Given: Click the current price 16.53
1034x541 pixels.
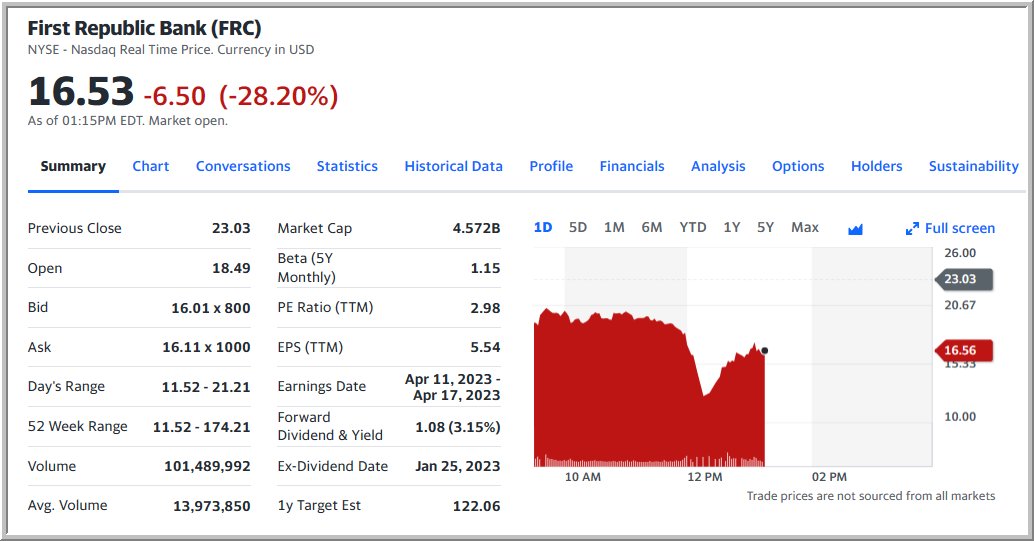Looking at the screenshot, I should tap(80, 91).
